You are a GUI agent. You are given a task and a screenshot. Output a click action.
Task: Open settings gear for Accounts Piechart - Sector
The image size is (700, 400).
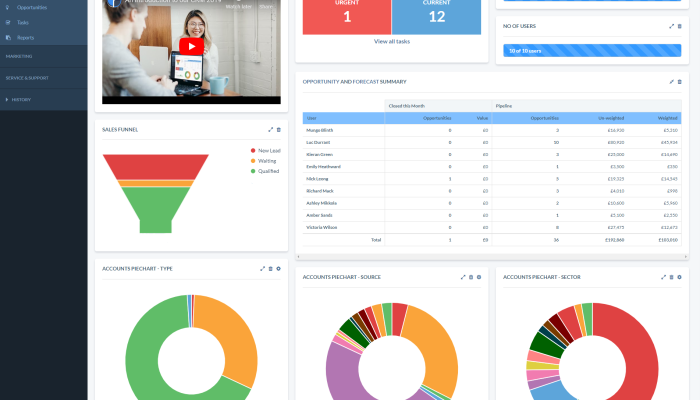(680, 277)
